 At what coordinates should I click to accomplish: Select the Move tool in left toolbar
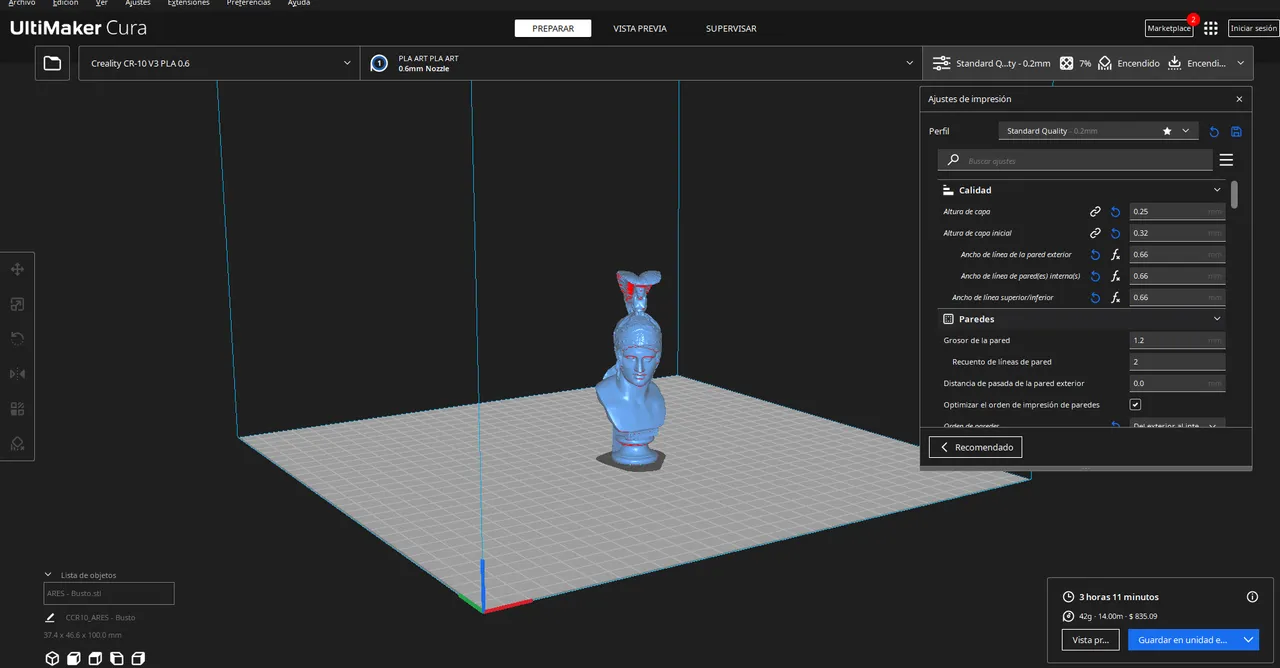coord(17,269)
